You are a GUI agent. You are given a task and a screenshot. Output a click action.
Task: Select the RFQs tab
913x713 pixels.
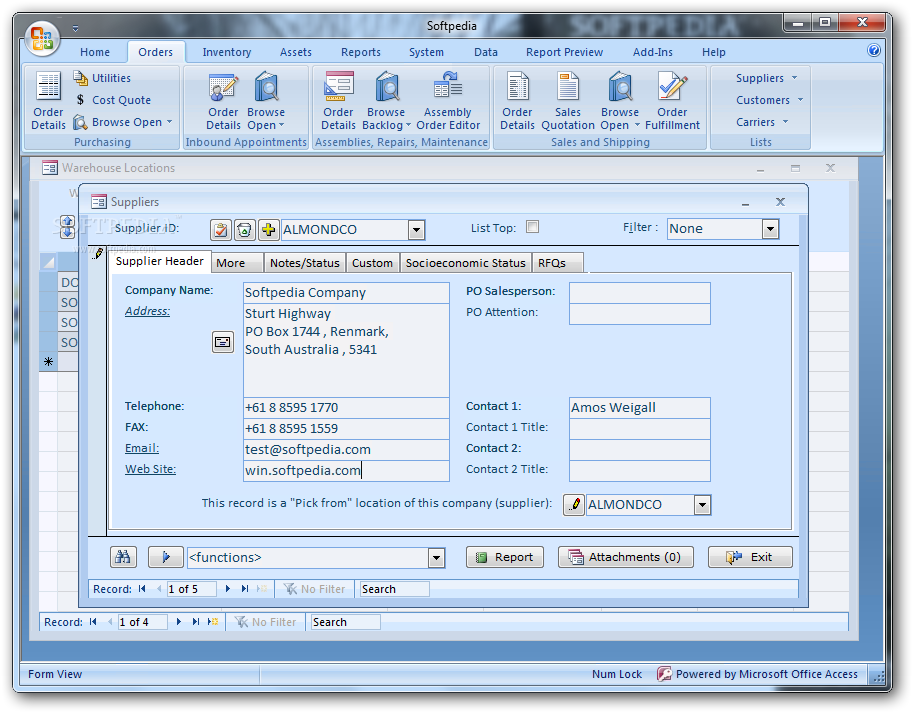[556, 263]
